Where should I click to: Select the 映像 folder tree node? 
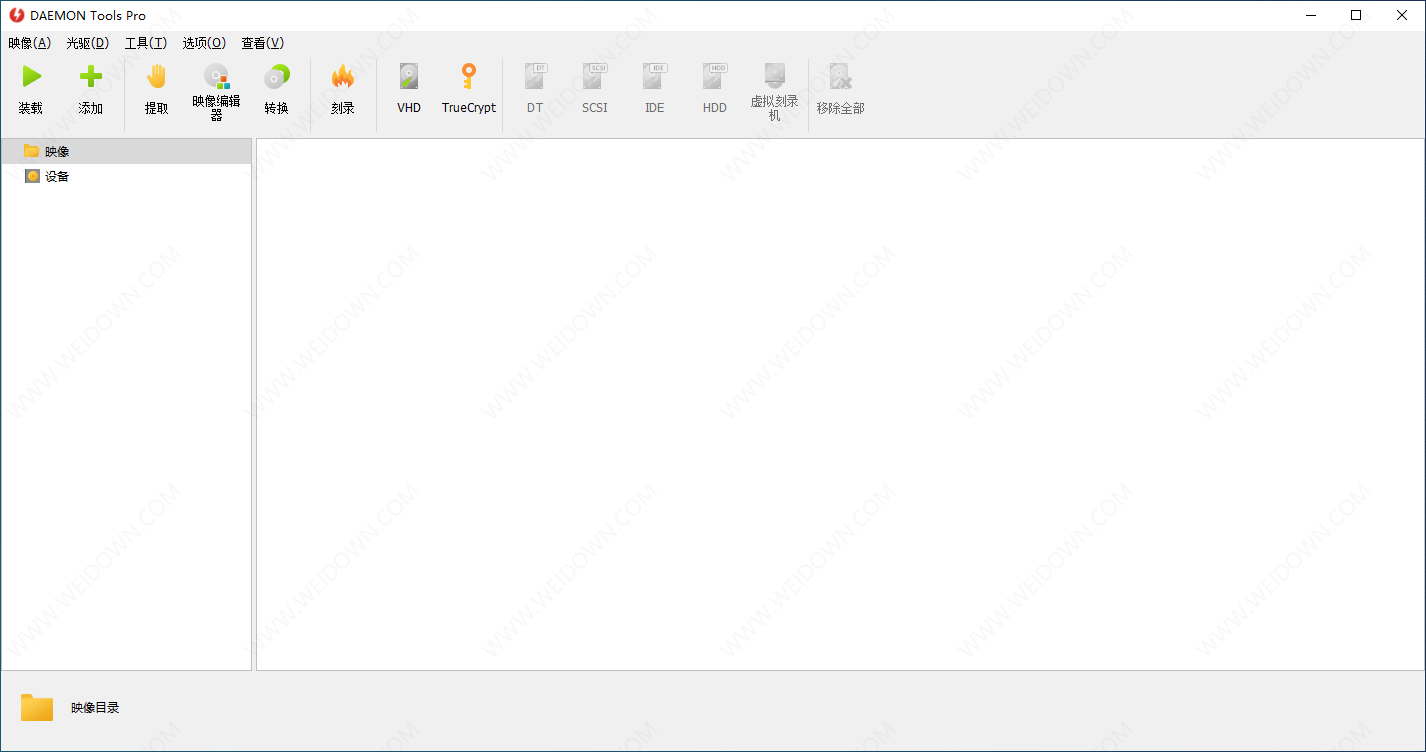(126, 151)
